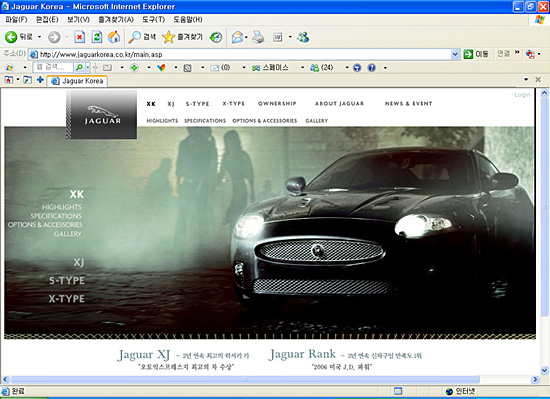Expand the contacts (24) dropdown arrow
The height and width of the screenshot is (399, 550).
click(x=347, y=67)
